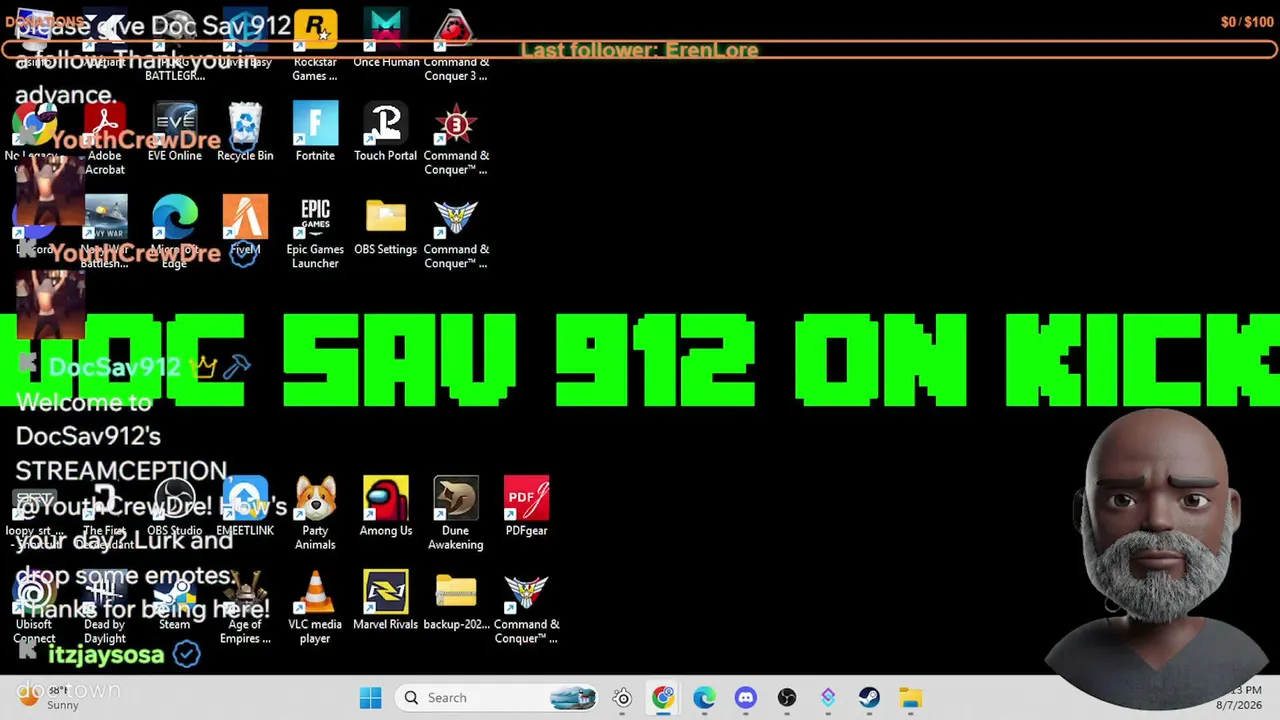Open Discord from the taskbar
The width and height of the screenshot is (1280, 720).
[745, 698]
